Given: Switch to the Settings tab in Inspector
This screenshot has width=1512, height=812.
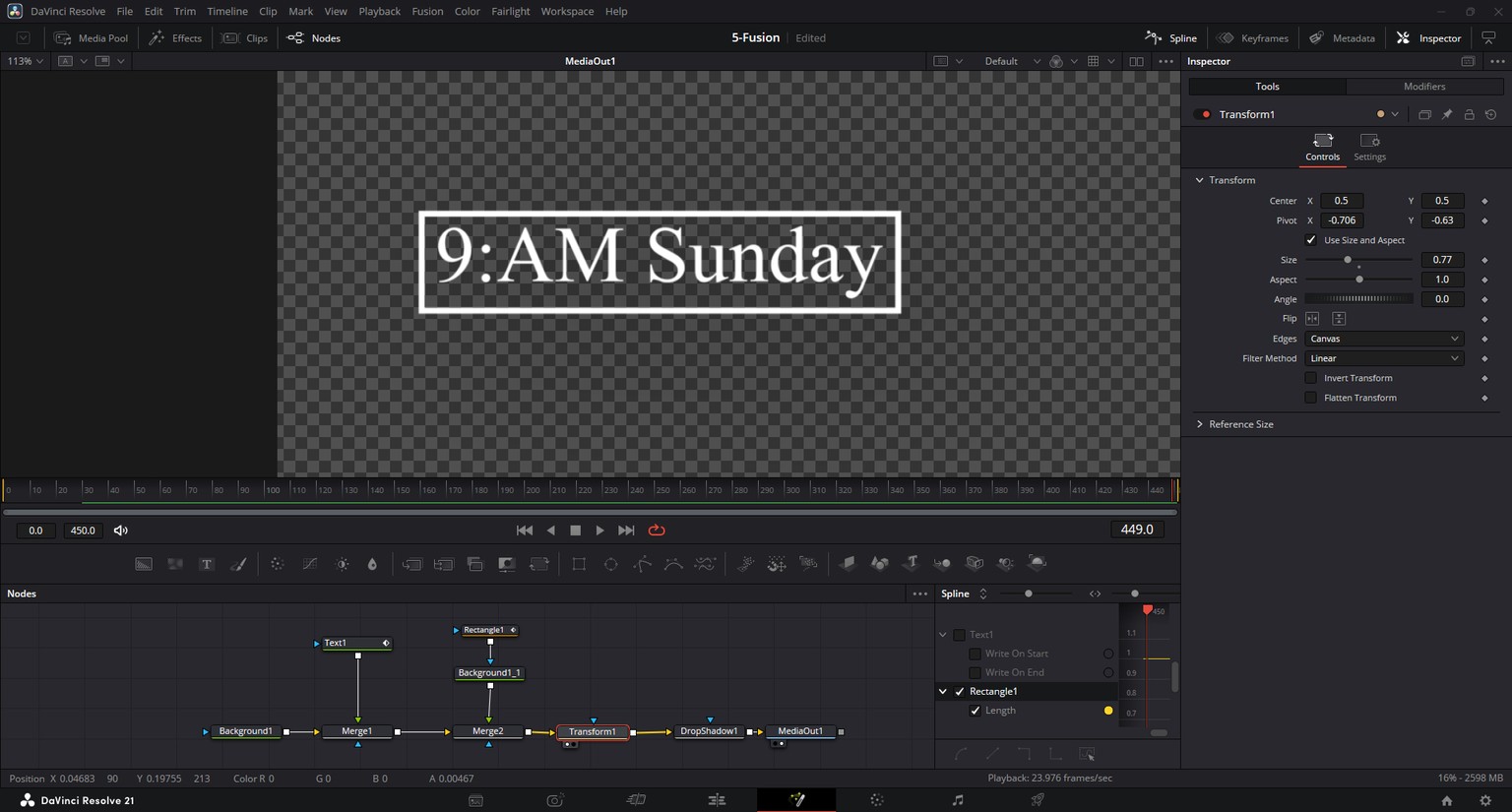Looking at the screenshot, I should coord(1369,147).
